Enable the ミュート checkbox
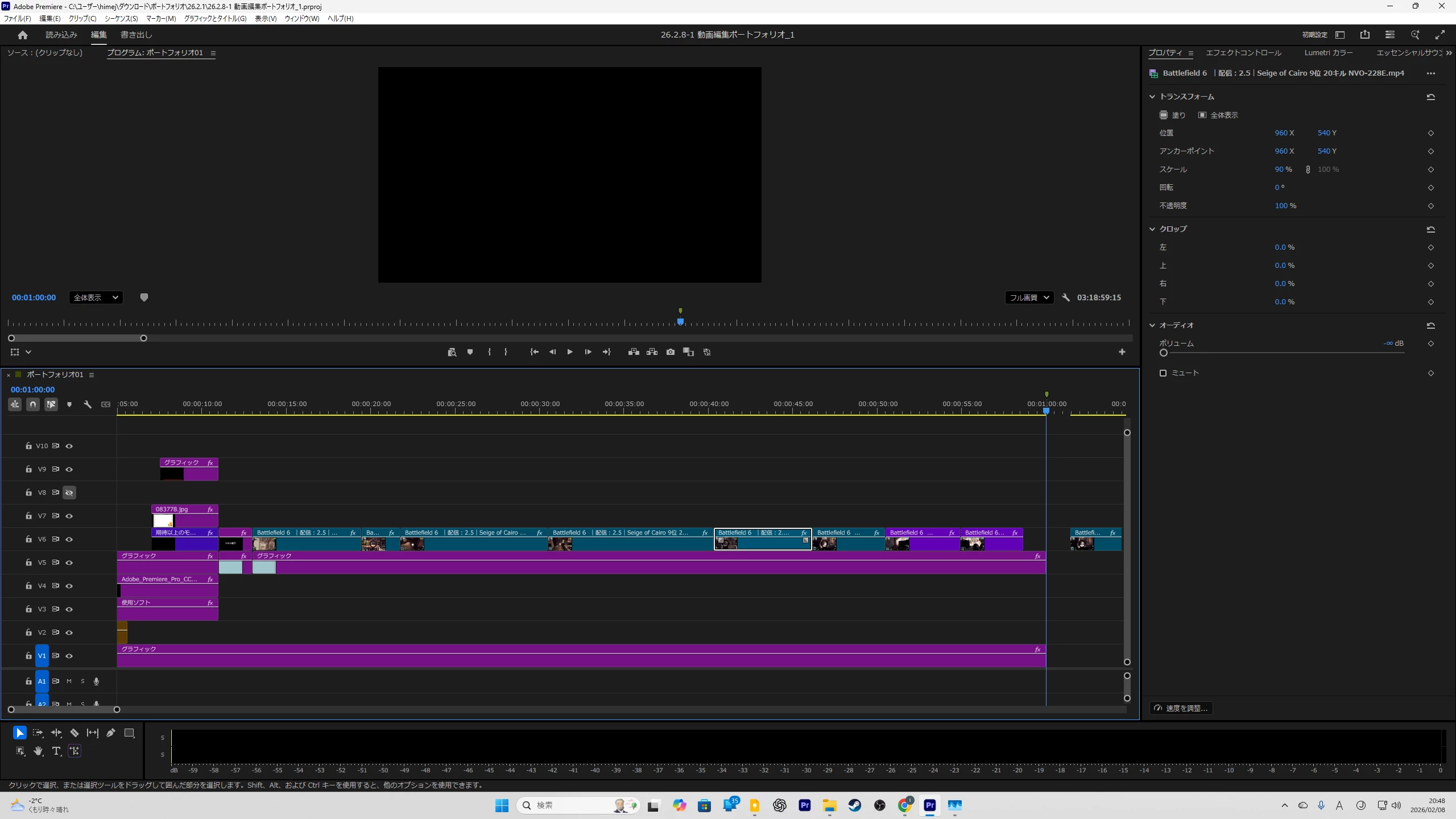Screen dimensions: 1456x819 point(1163,373)
